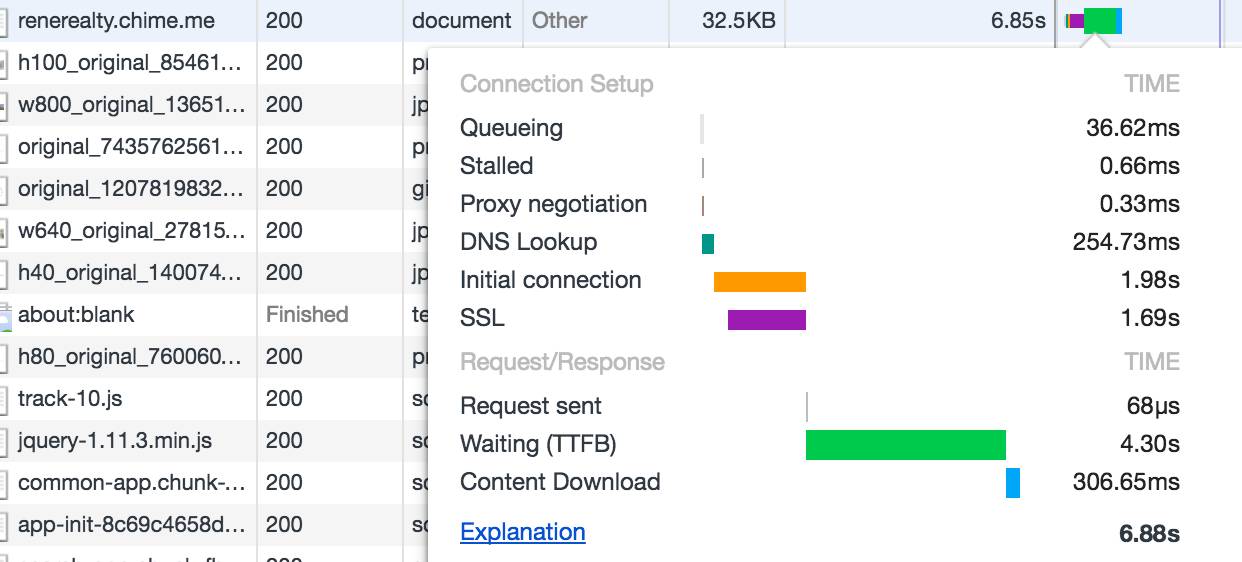Click the green Waiting (TTFB) timing bar
This screenshot has width=1242, height=562.
click(905, 444)
